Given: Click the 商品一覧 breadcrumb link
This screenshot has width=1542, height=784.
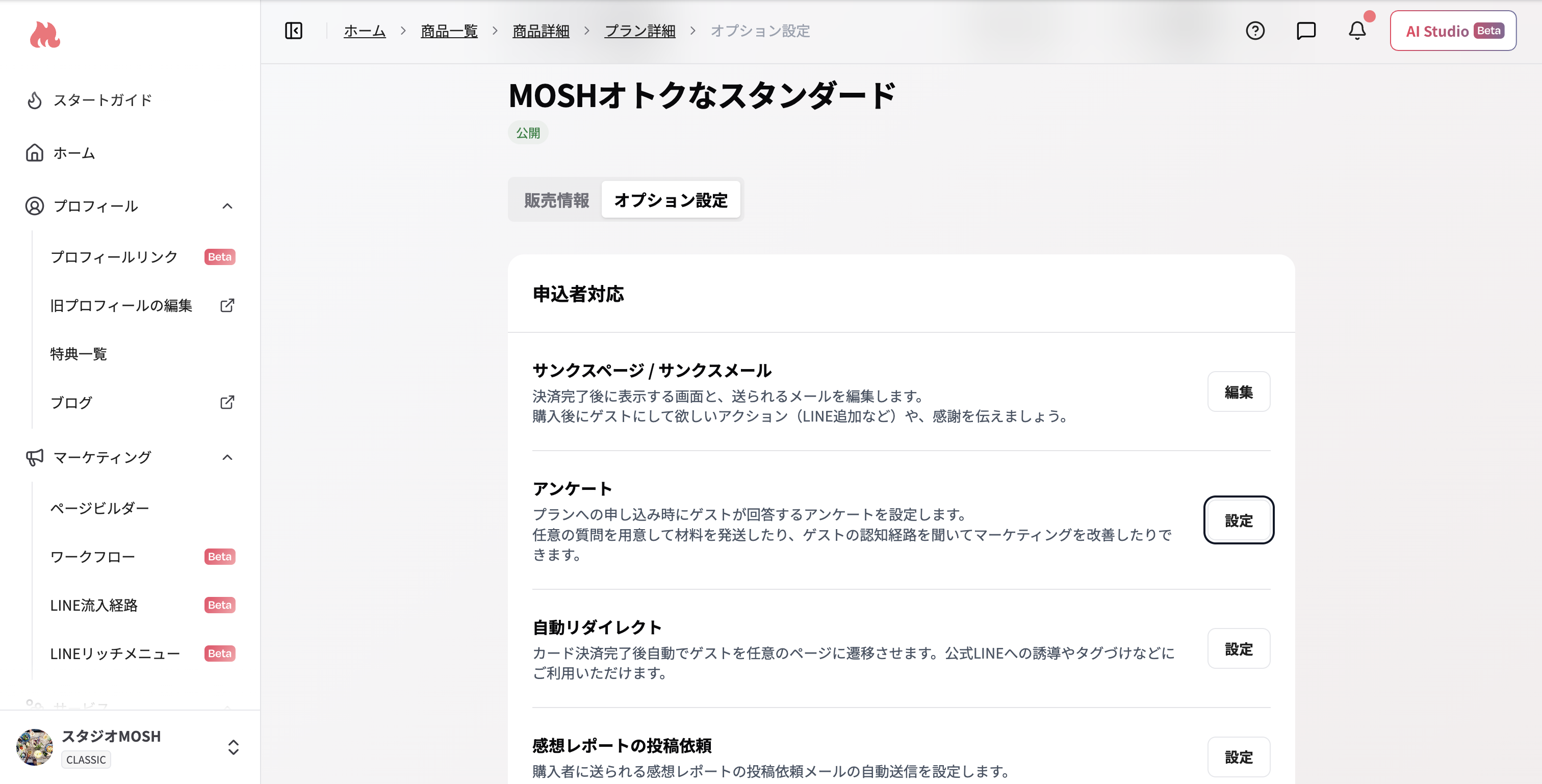Looking at the screenshot, I should [449, 31].
